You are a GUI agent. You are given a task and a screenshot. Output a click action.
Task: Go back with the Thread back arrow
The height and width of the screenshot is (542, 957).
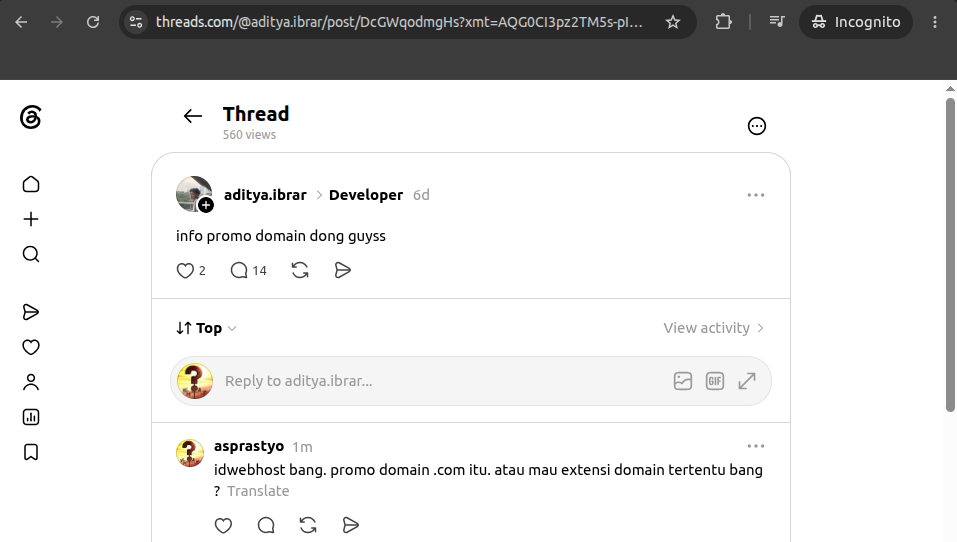point(193,116)
